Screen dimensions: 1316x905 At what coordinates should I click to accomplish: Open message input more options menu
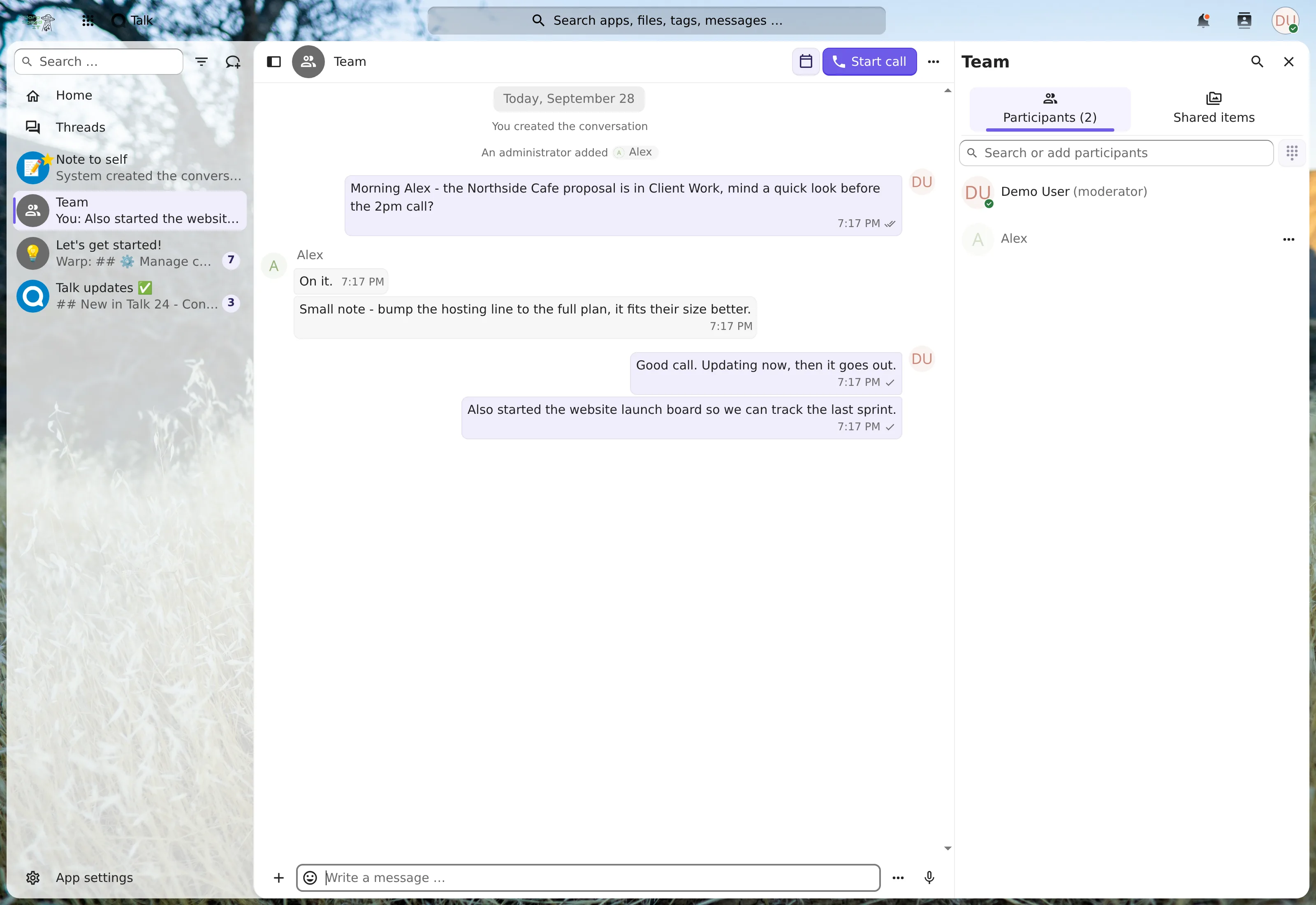(898, 878)
